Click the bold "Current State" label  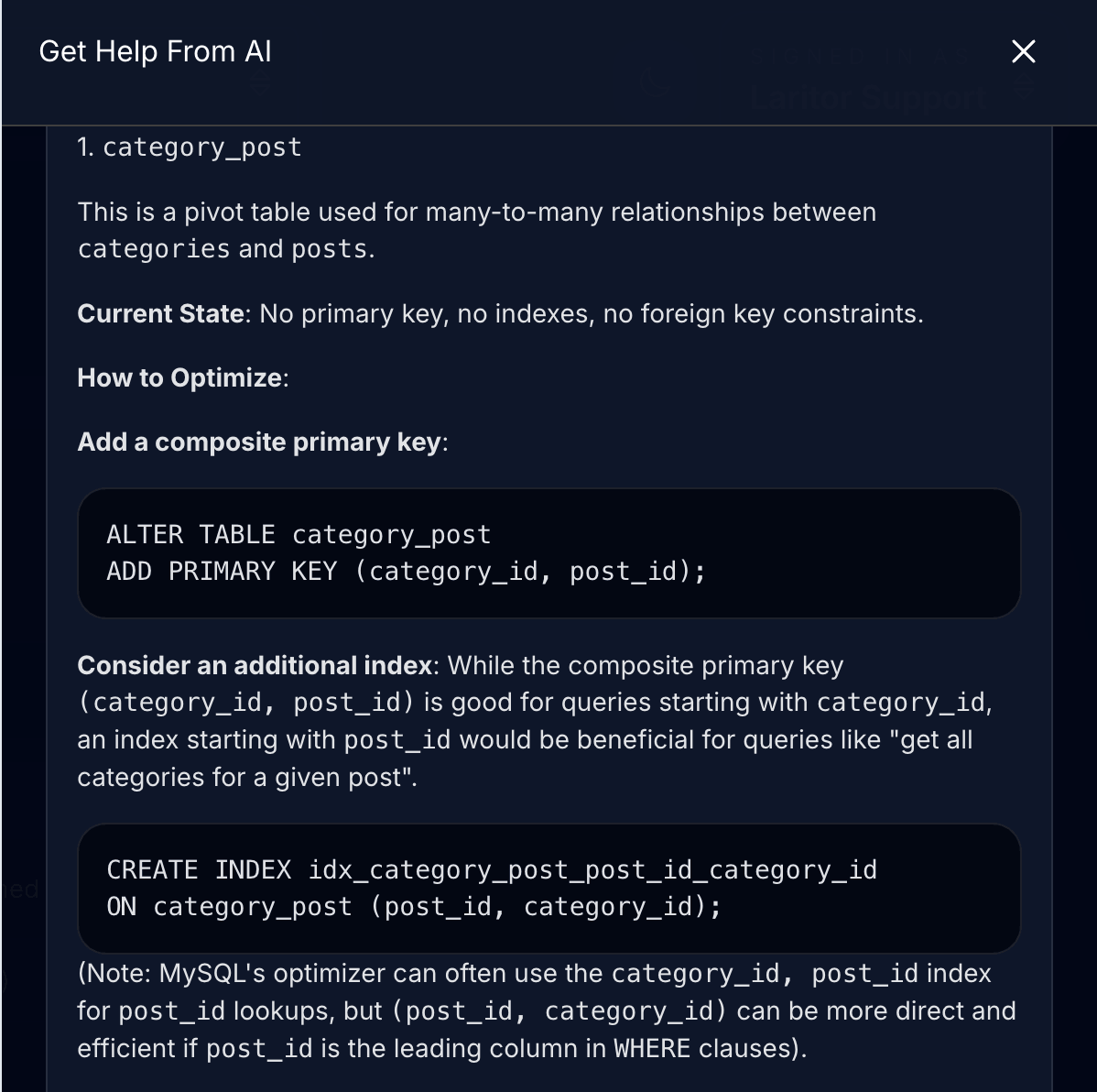pos(160,314)
